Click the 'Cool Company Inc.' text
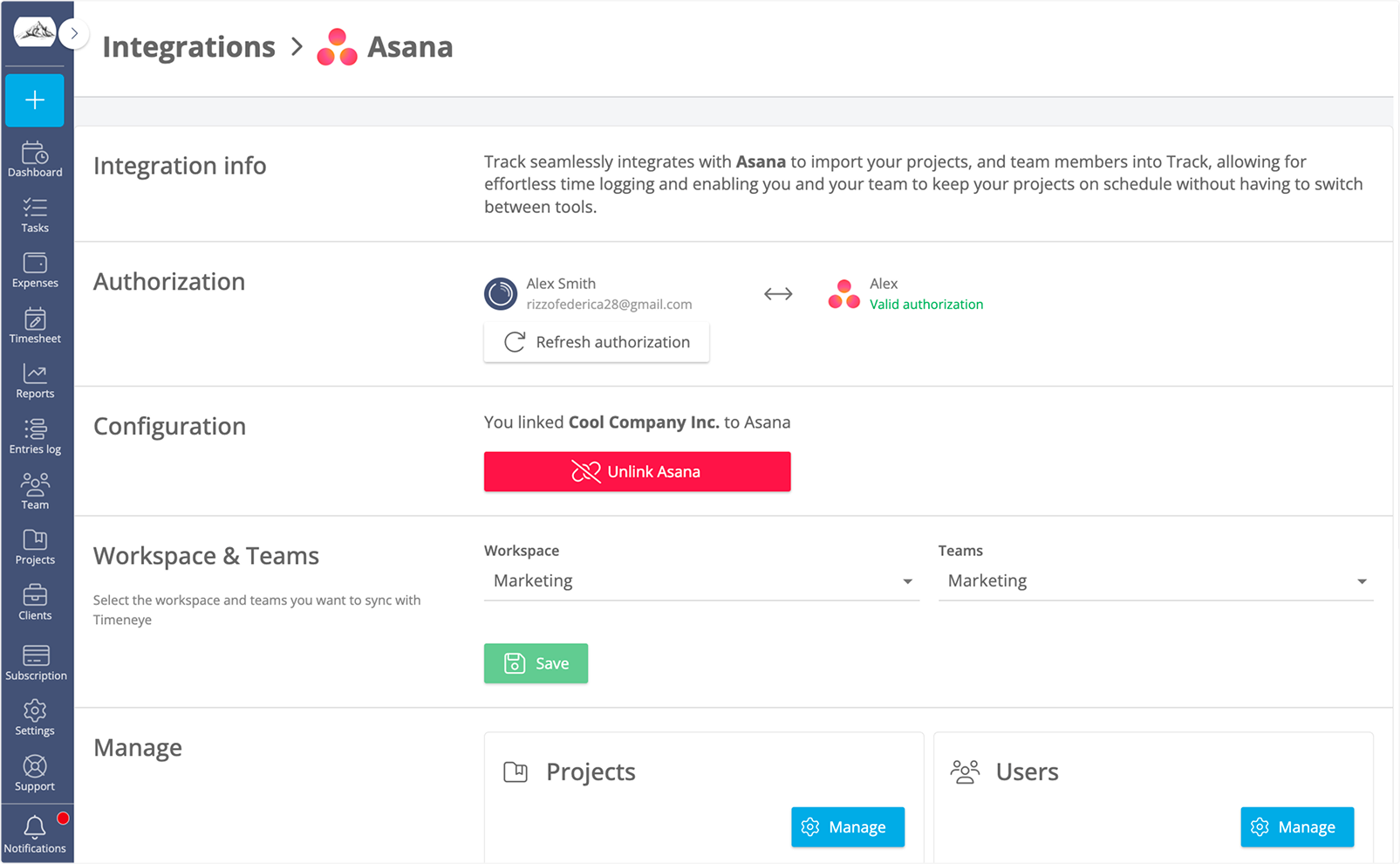This screenshot has height=864, width=1400. (x=644, y=422)
